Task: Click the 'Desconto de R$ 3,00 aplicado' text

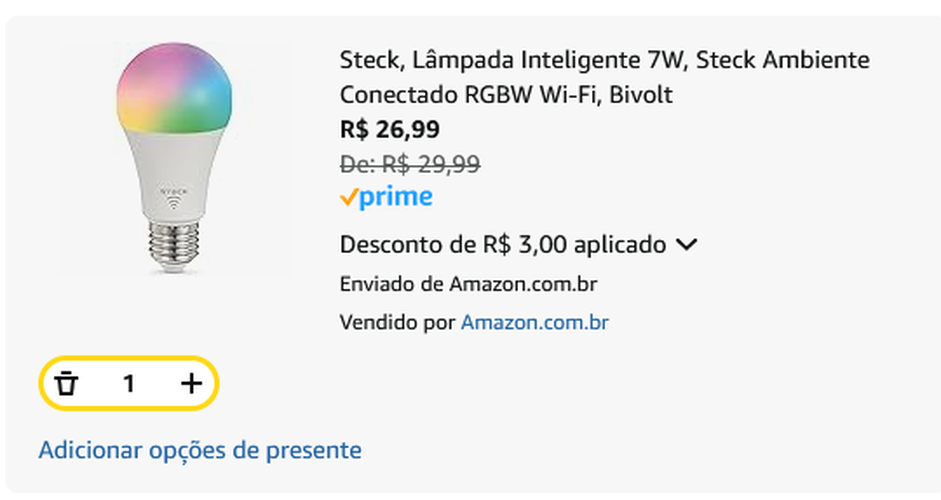Action: (x=502, y=245)
